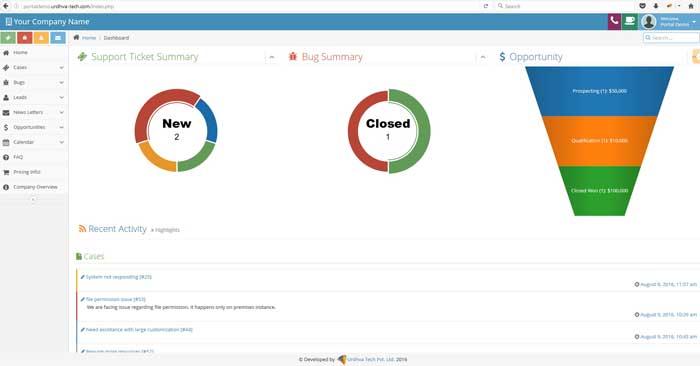This screenshot has height=366, width=700.
Task: Click the Urdhva Tech footer link
Action: pyautogui.click(x=371, y=359)
